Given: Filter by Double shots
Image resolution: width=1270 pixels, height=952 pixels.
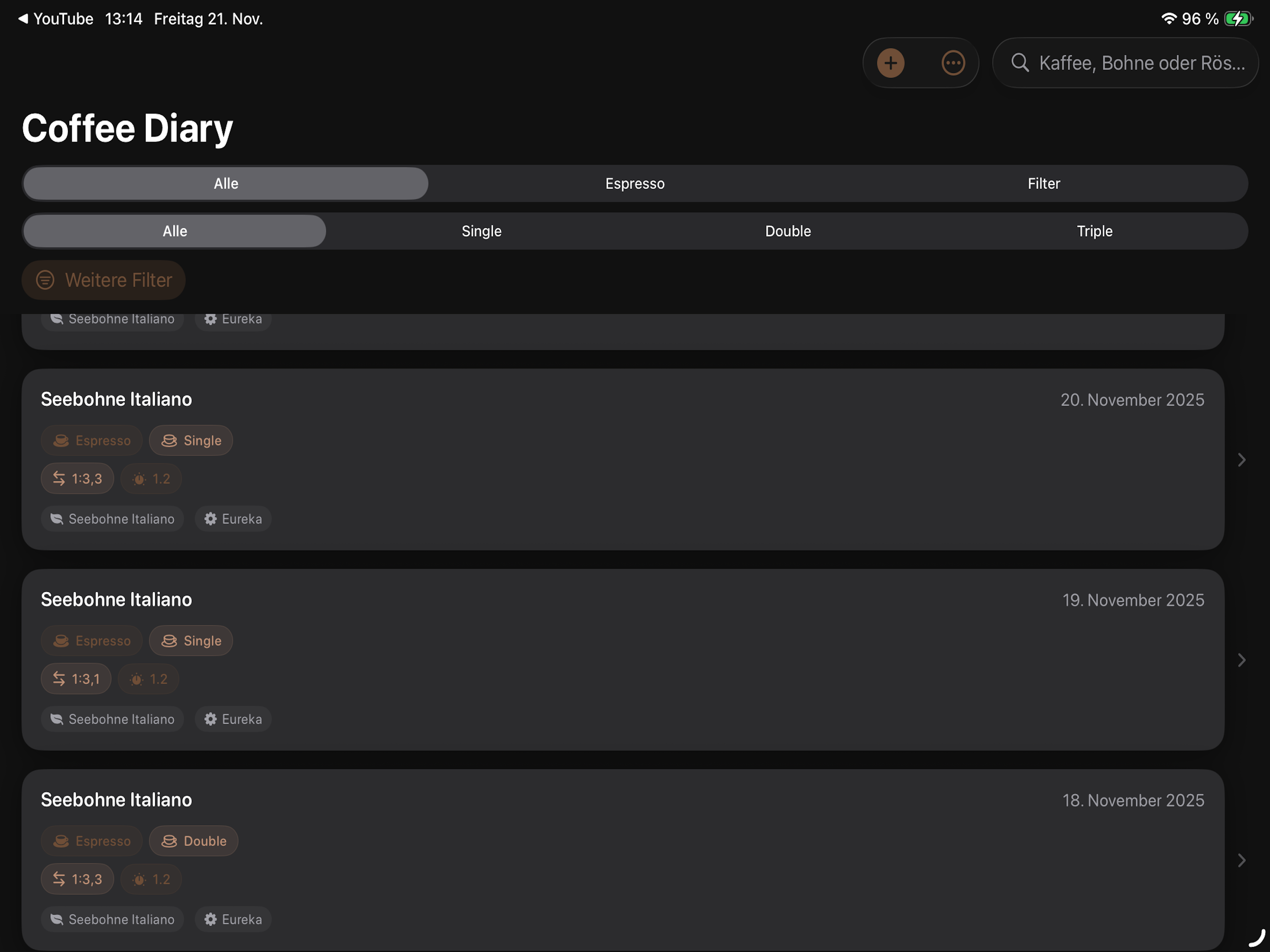Looking at the screenshot, I should [788, 231].
